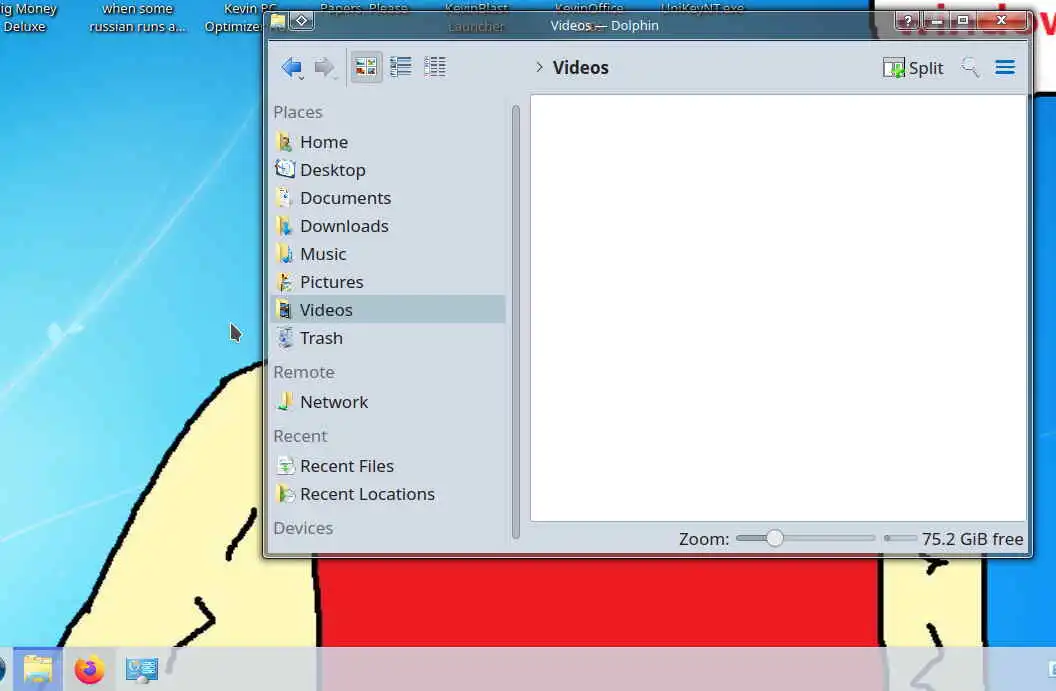The width and height of the screenshot is (1056, 691).
Task: Click "75.2 GiB free" status text
Action: click(x=972, y=539)
